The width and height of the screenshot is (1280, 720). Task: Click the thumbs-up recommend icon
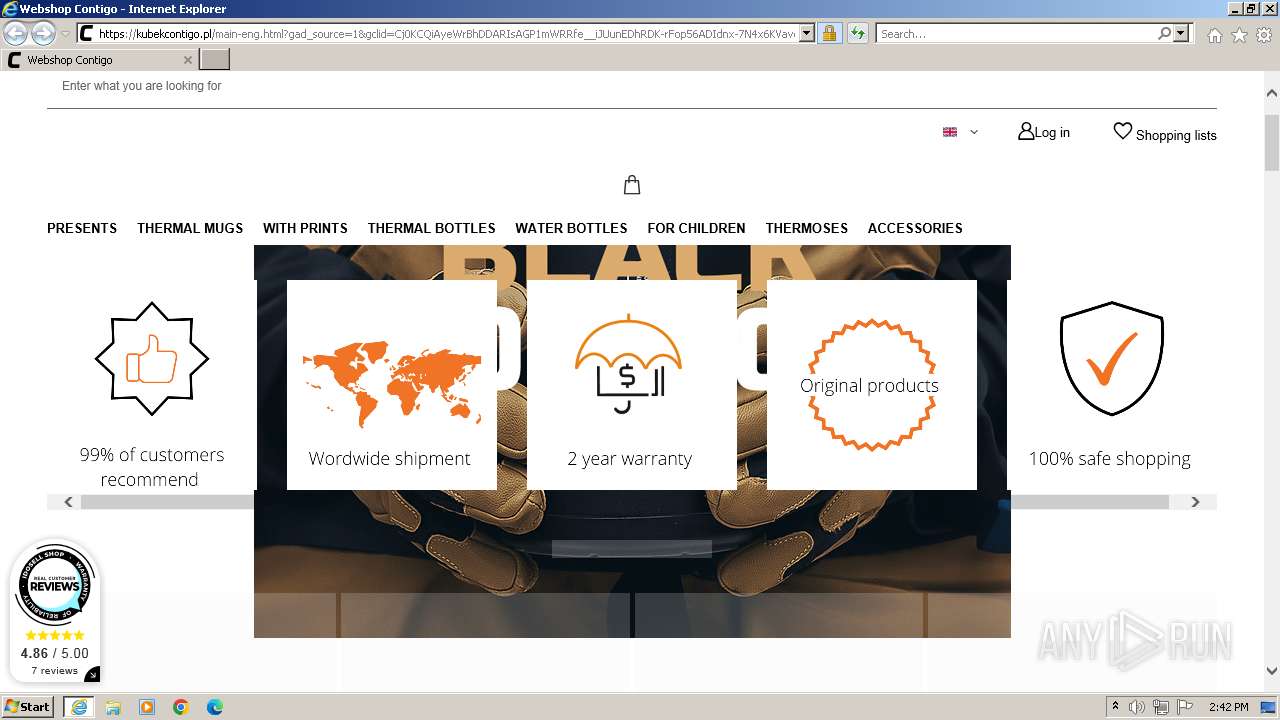tap(152, 358)
